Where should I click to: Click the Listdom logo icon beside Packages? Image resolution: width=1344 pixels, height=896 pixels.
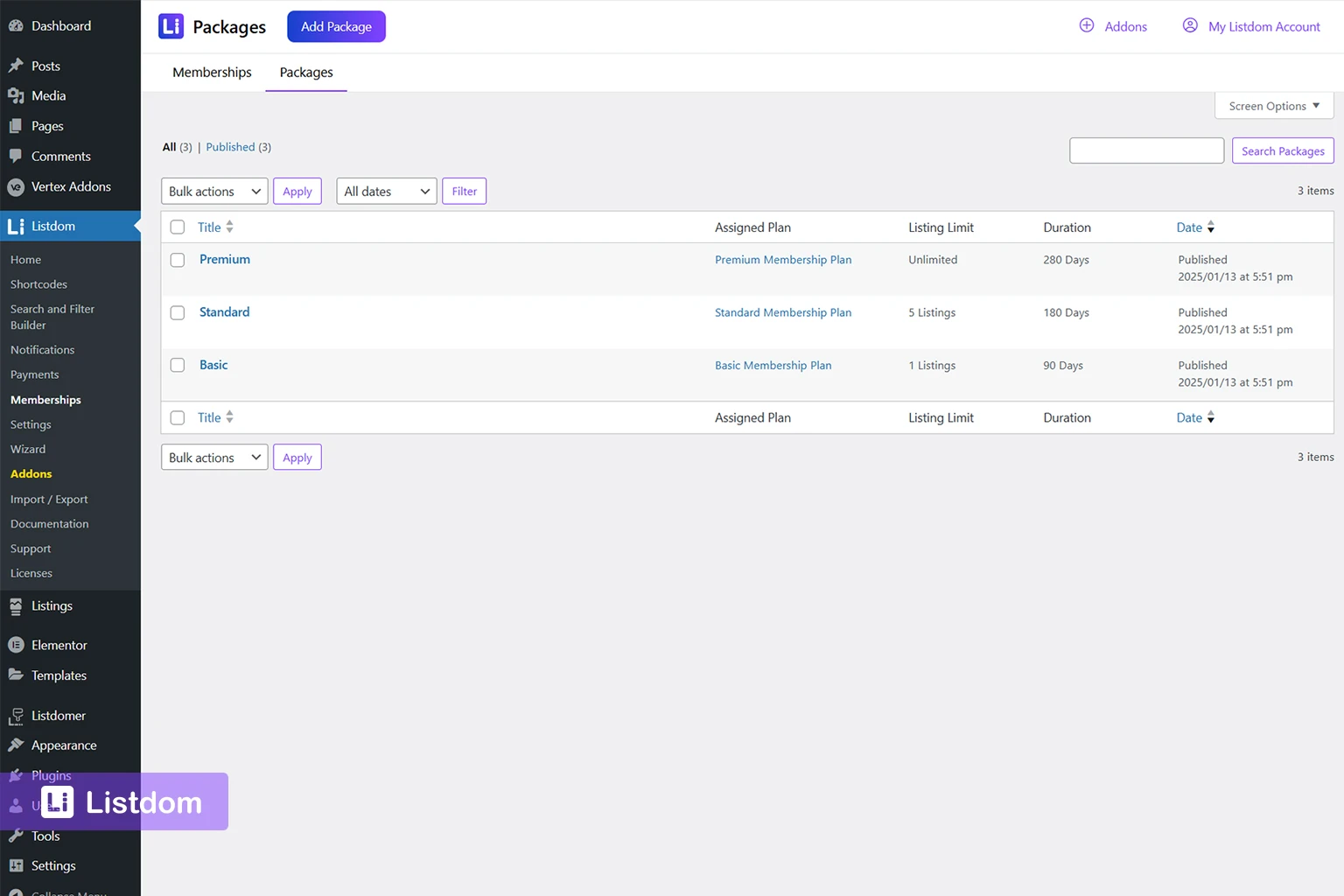click(x=171, y=26)
